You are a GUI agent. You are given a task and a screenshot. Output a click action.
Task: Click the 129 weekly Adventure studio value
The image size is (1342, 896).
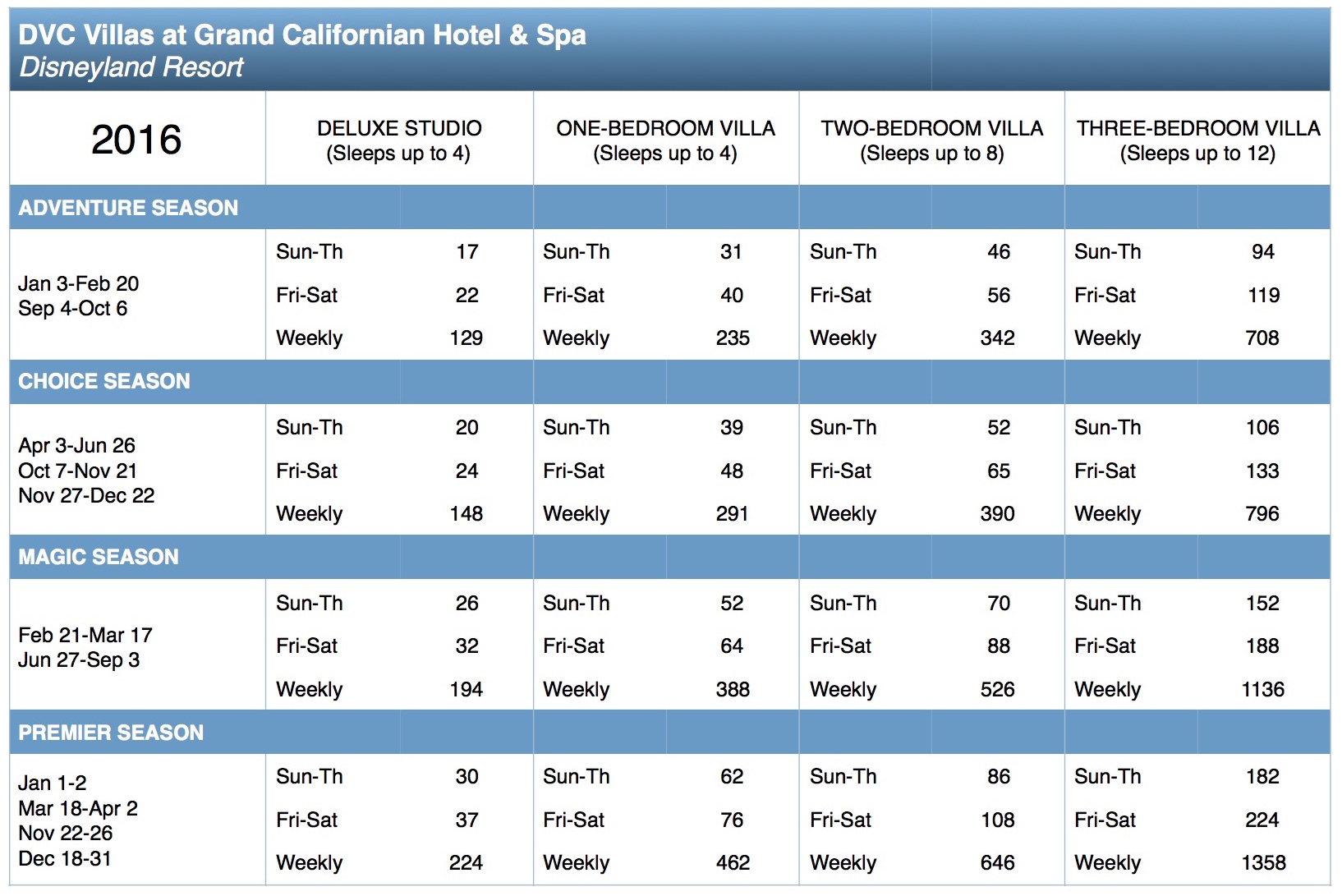click(x=466, y=338)
